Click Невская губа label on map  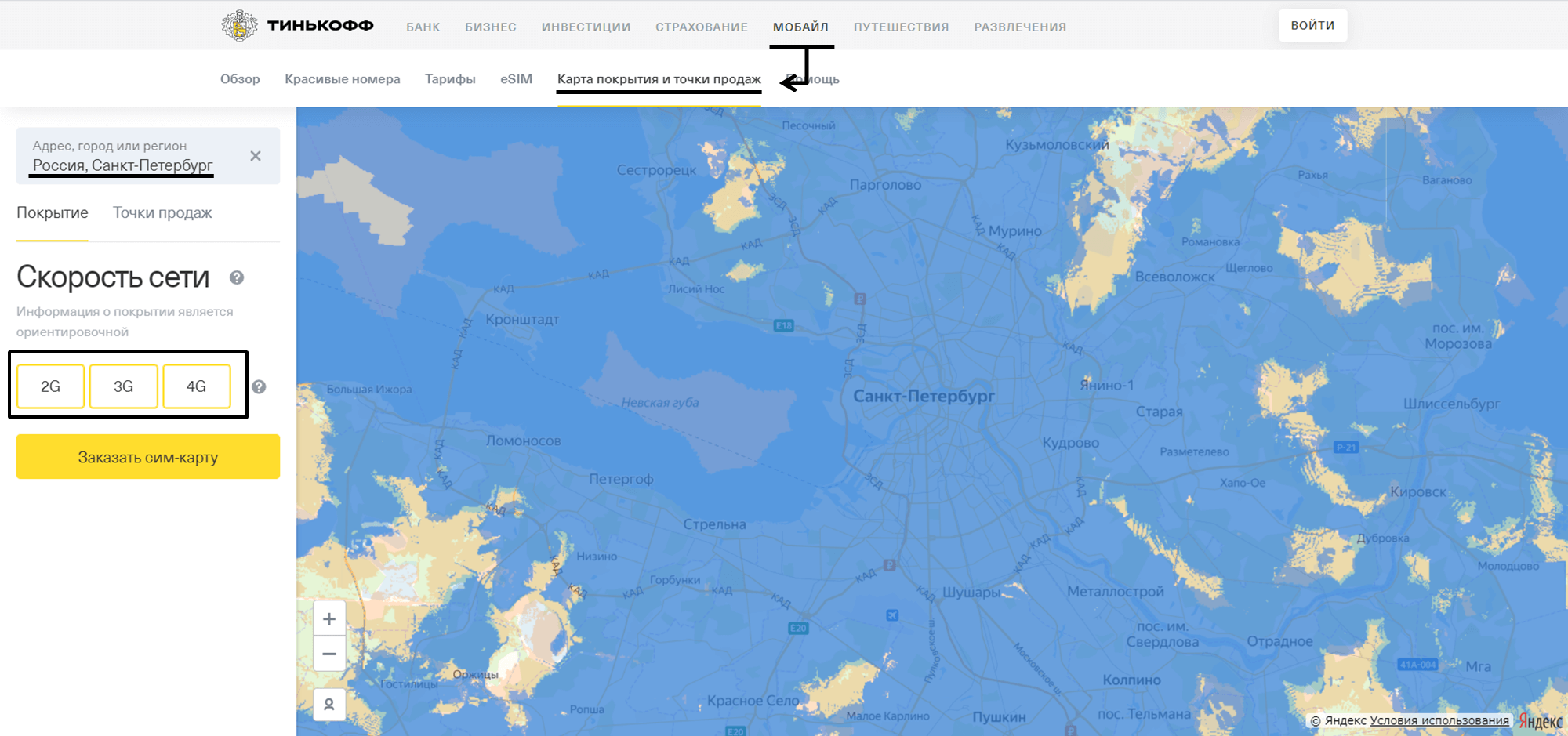660,403
